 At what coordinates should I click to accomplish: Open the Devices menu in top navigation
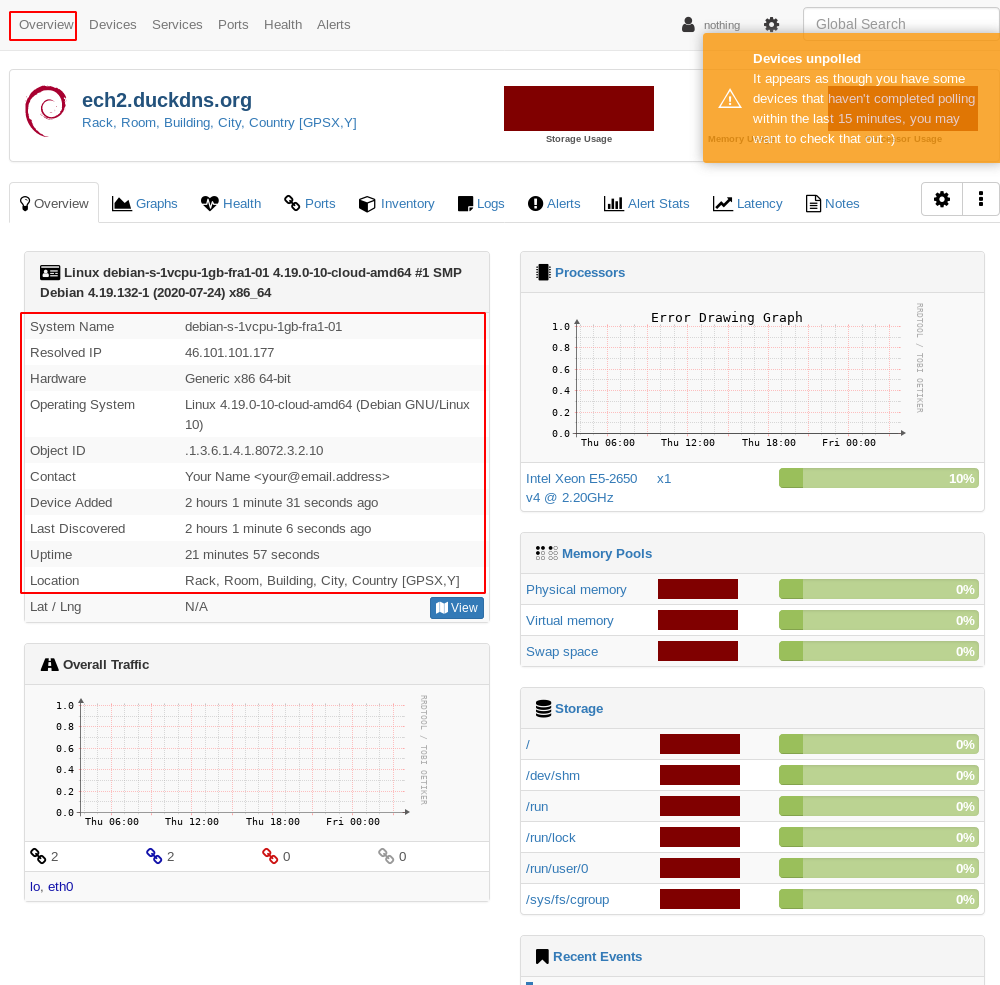(x=113, y=25)
